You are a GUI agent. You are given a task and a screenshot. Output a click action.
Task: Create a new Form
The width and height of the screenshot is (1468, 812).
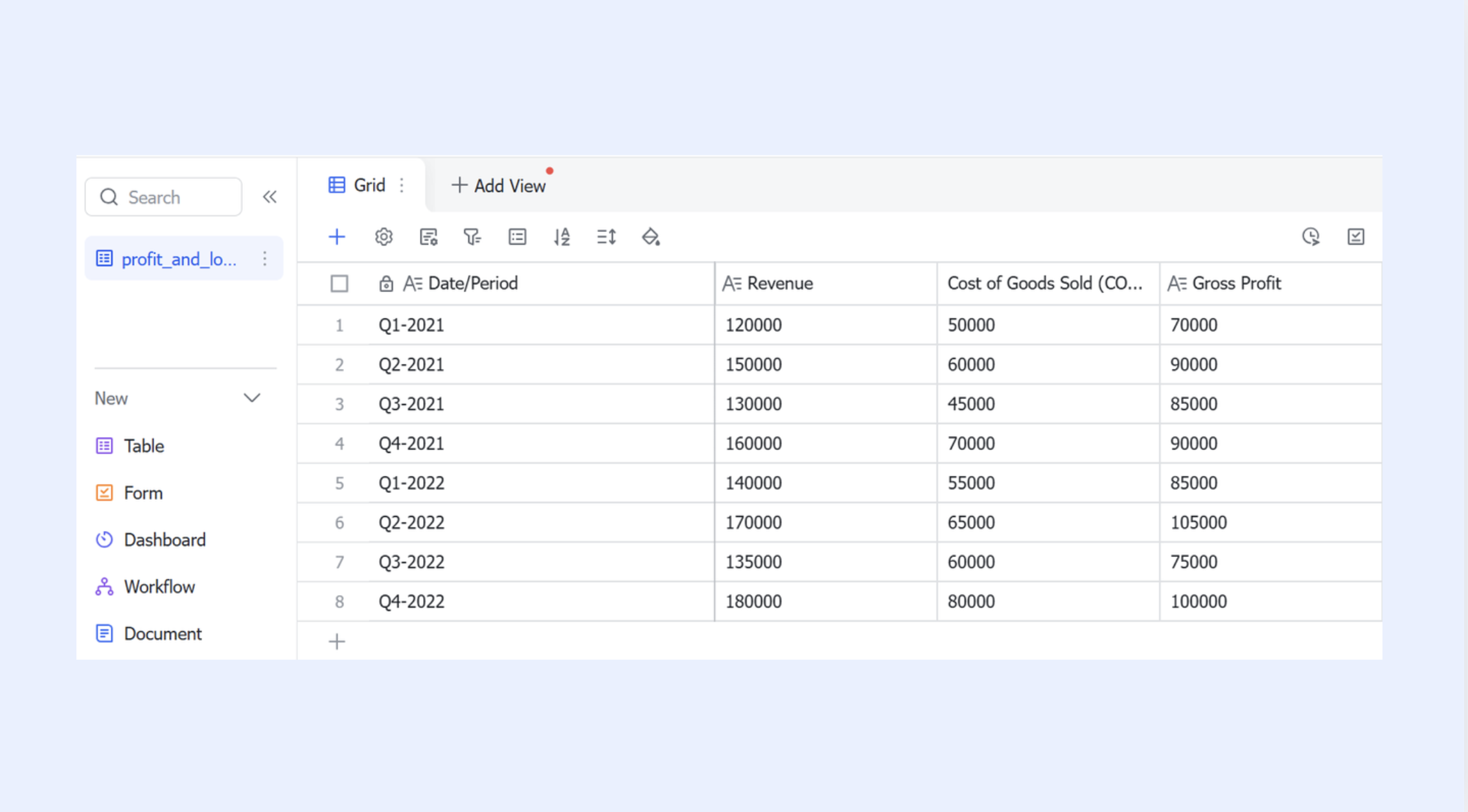[143, 493]
